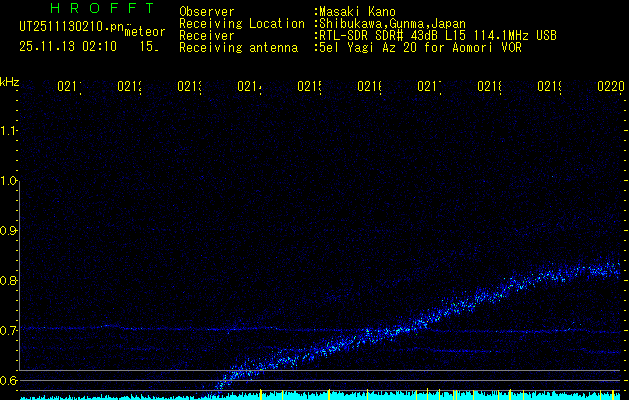Click the Receiver label
The height and width of the screenshot is (400, 629).
pyautogui.click(x=207, y=36)
